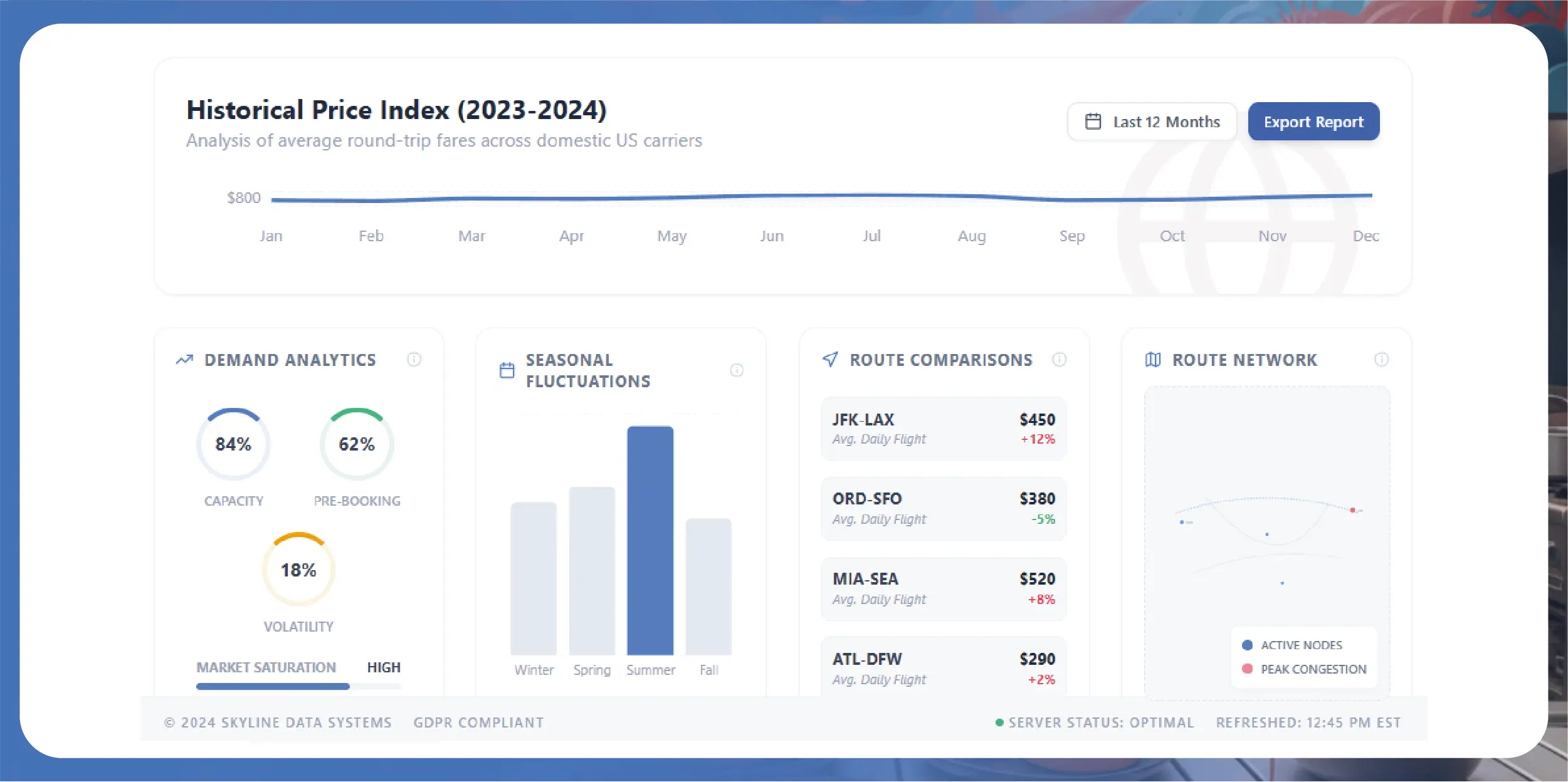This screenshot has height=782, width=1568.
Task: Click the calendar icon beside Last 12 Months
Action: pos(1093,121)
